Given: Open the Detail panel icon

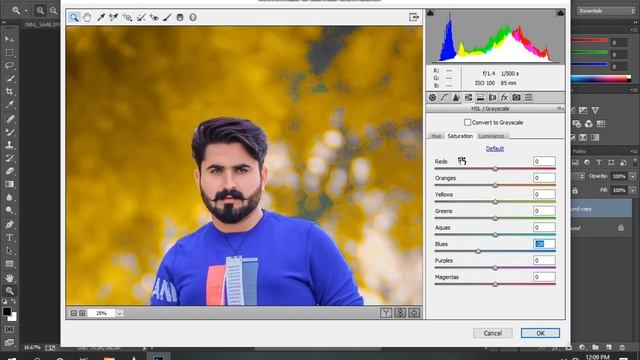Looking at the screenshot, I should tap(456, 97).
